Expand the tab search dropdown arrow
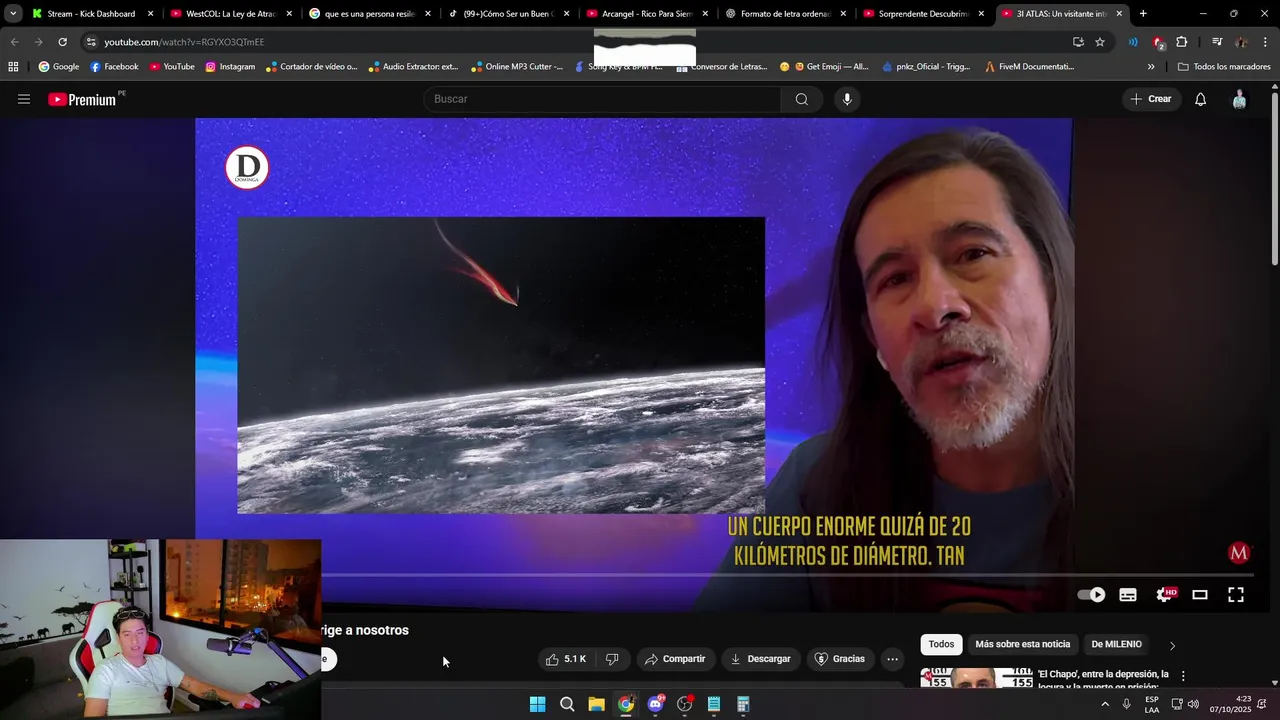This screenshot has width=1280, height=720. [x=13, y=14]
